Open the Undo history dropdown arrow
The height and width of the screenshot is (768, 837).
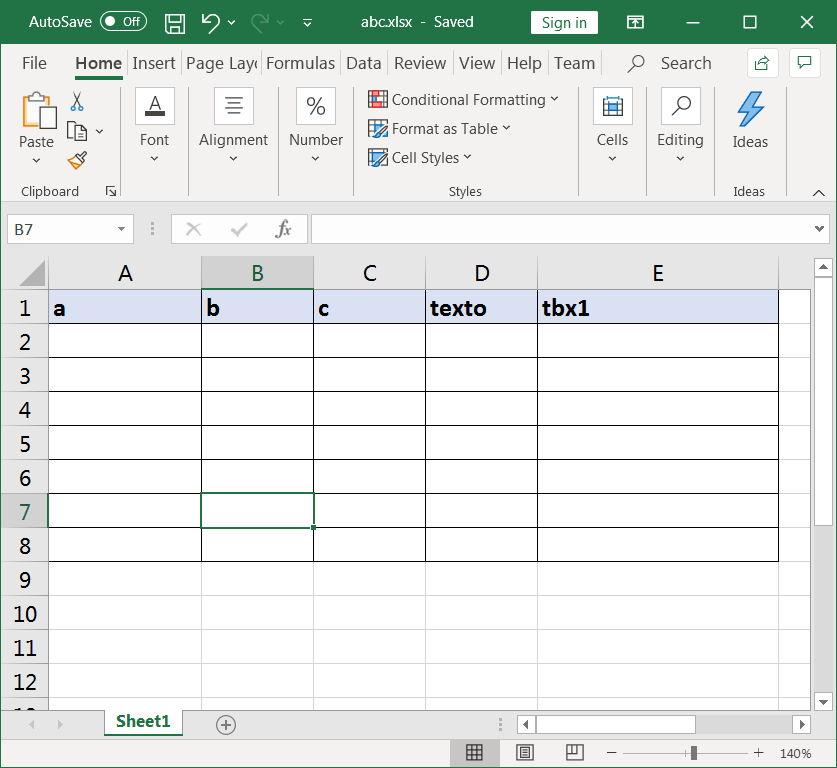(x=231, y=22)
